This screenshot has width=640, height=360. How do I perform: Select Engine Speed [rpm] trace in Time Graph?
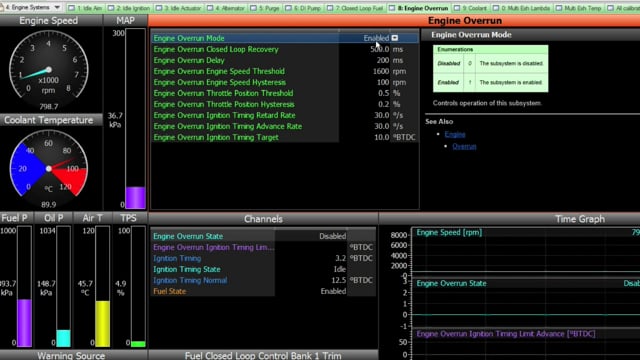pyautogui.click(x=449, y=232)
